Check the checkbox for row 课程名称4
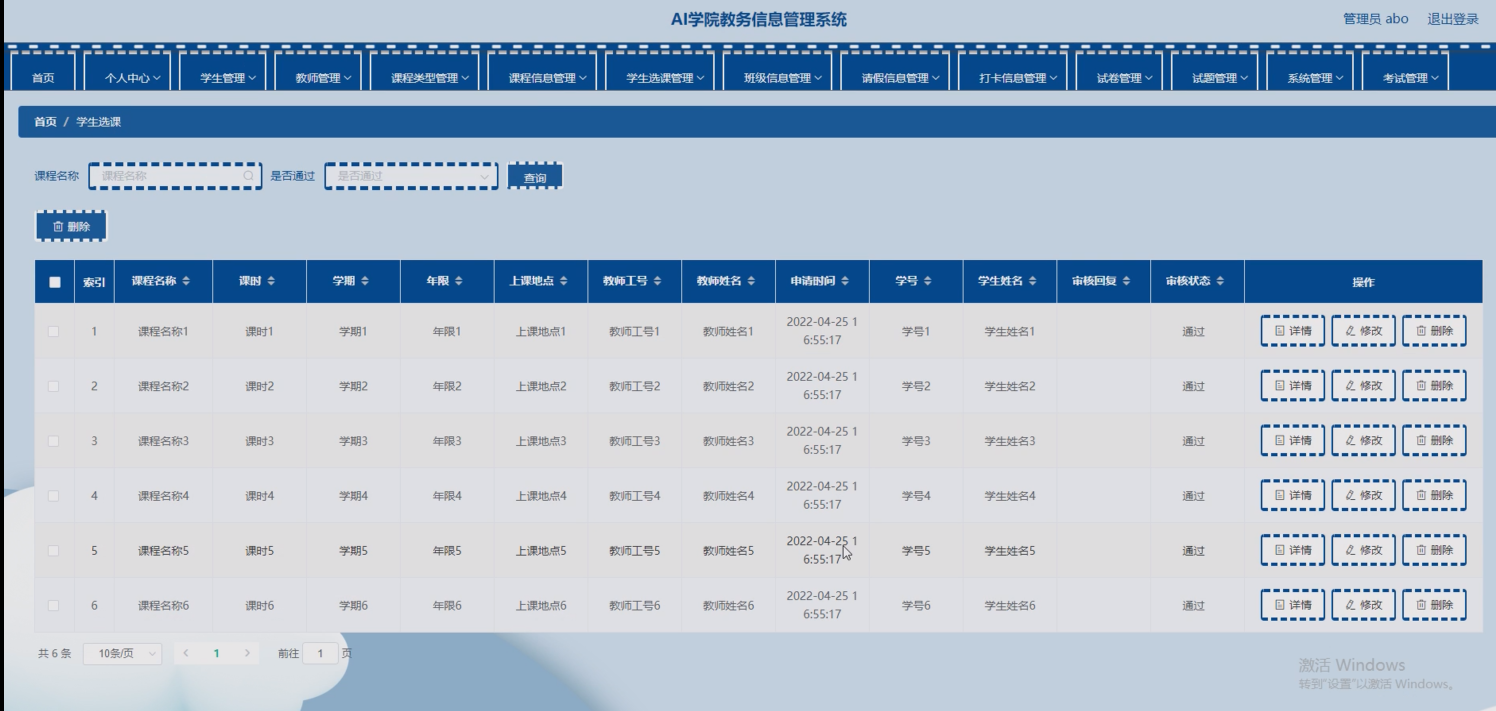This screenshot has width=1496, height=711. tap(54, 496)
